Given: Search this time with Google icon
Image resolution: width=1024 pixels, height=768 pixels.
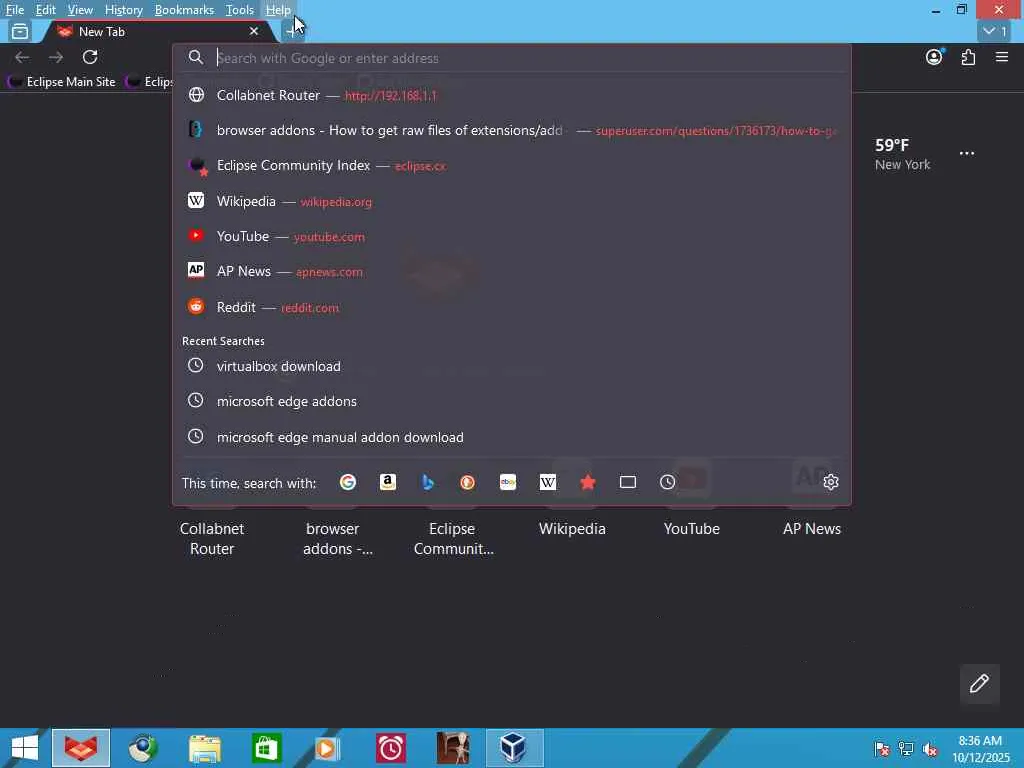Looking at the screenshot, I should click(x=347, y=483).
